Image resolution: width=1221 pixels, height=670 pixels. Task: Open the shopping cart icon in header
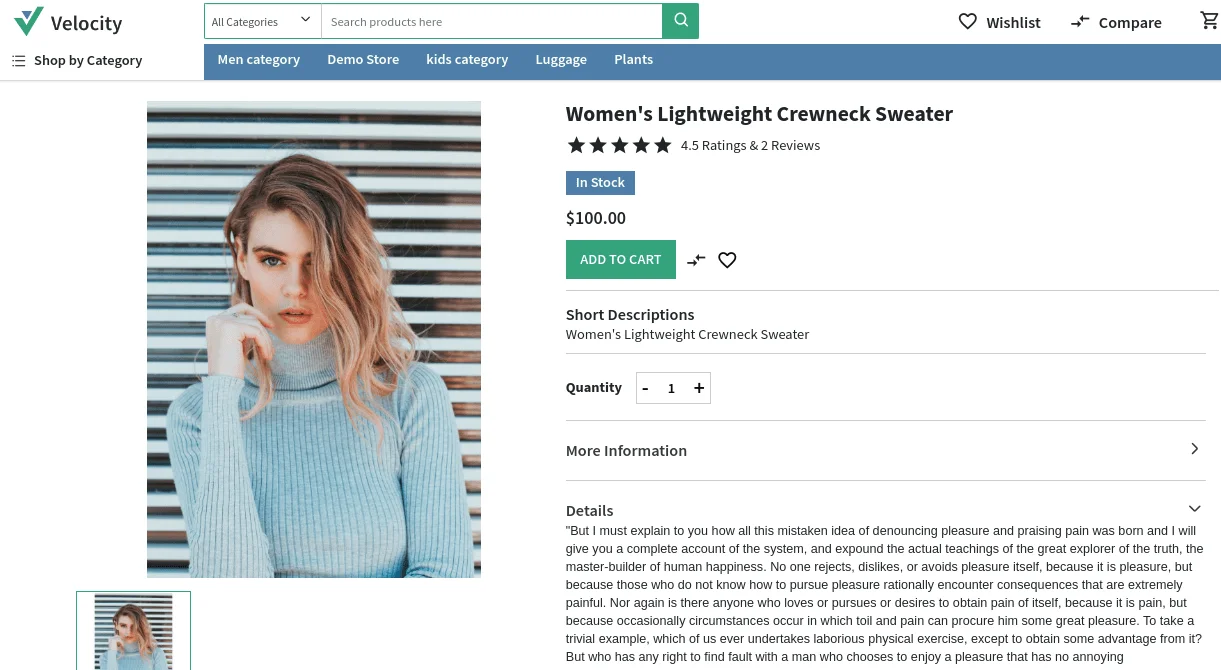[x=1209, y=21]
